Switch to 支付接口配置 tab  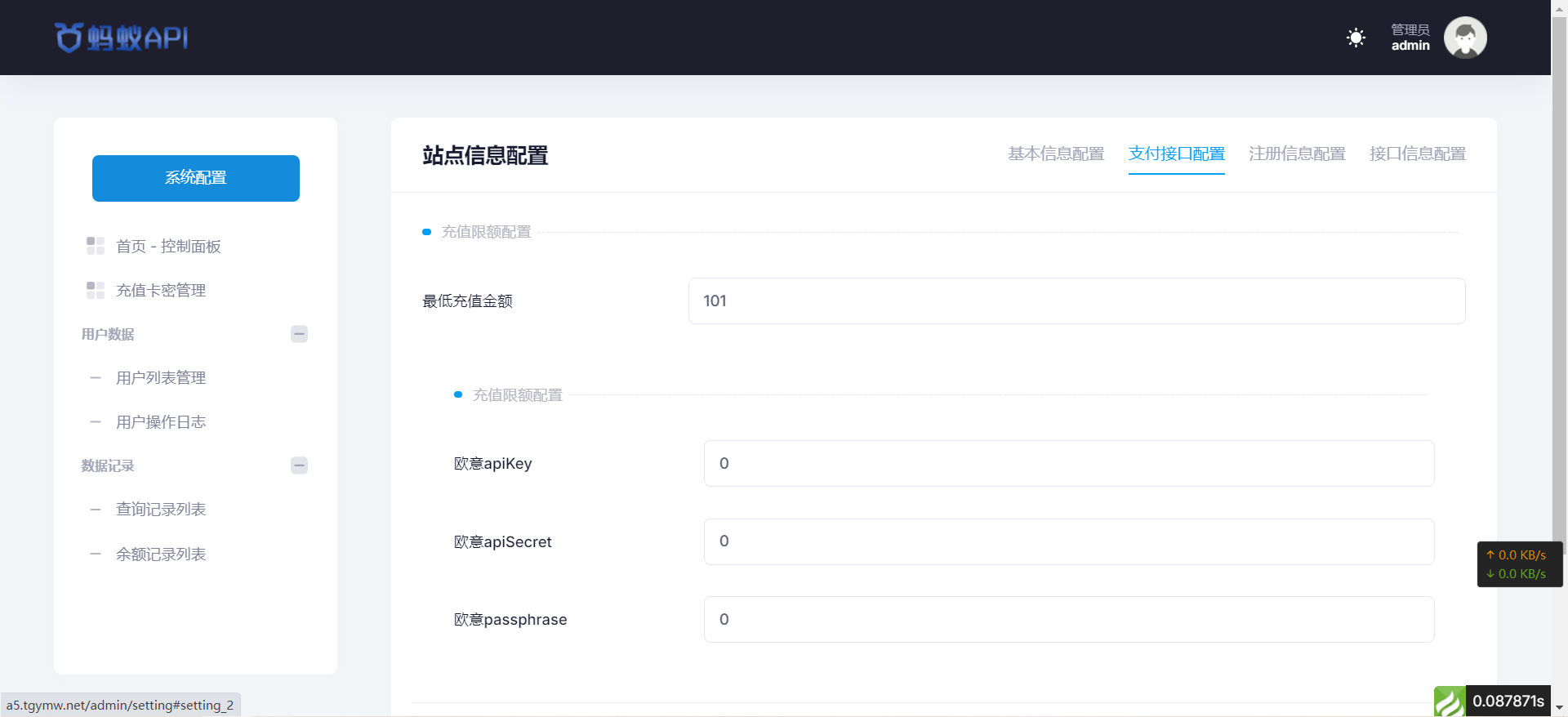click(x=1177, y=154)
